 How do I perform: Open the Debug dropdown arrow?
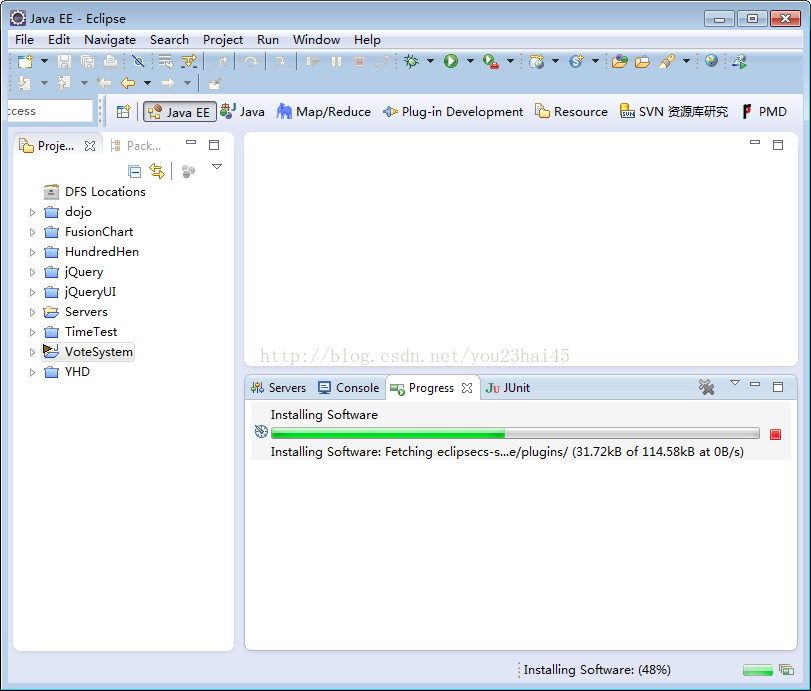(x=430, y=61)
